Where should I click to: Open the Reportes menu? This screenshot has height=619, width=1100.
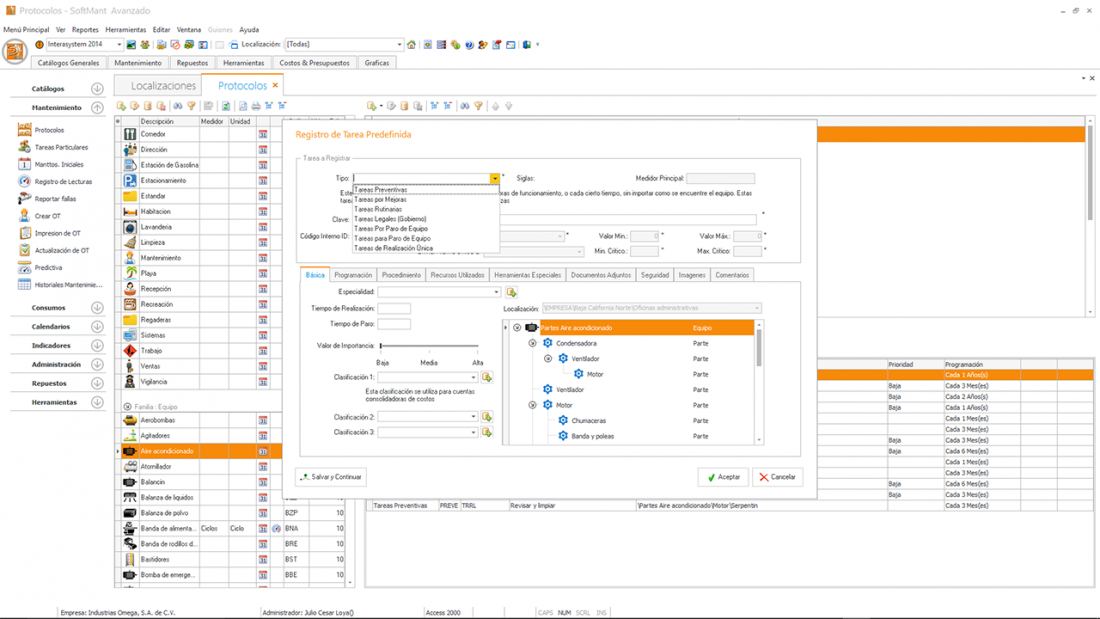pos(85,30)
